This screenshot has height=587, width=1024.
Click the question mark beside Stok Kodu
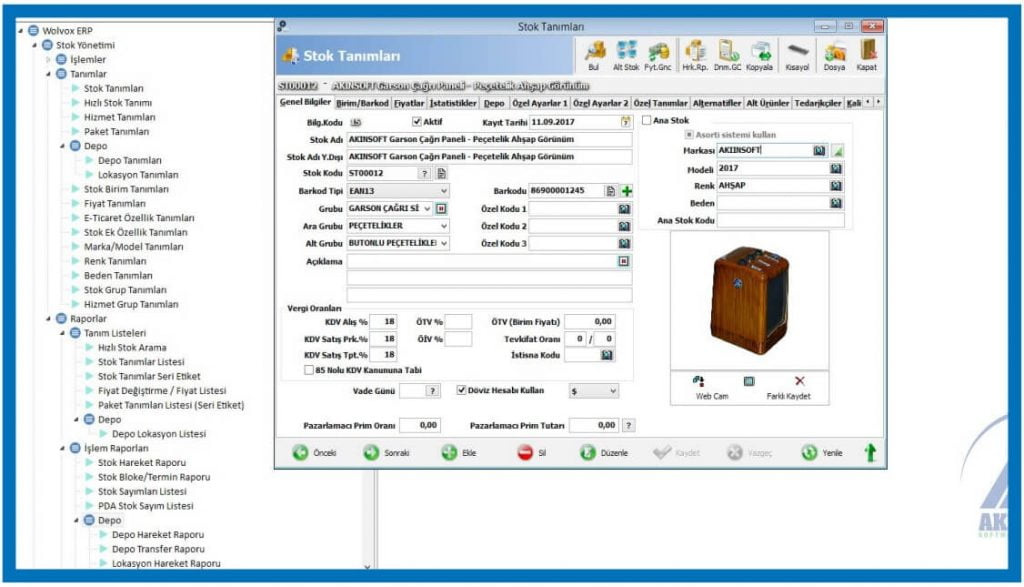pyautogui.click(x=424, y=174)
